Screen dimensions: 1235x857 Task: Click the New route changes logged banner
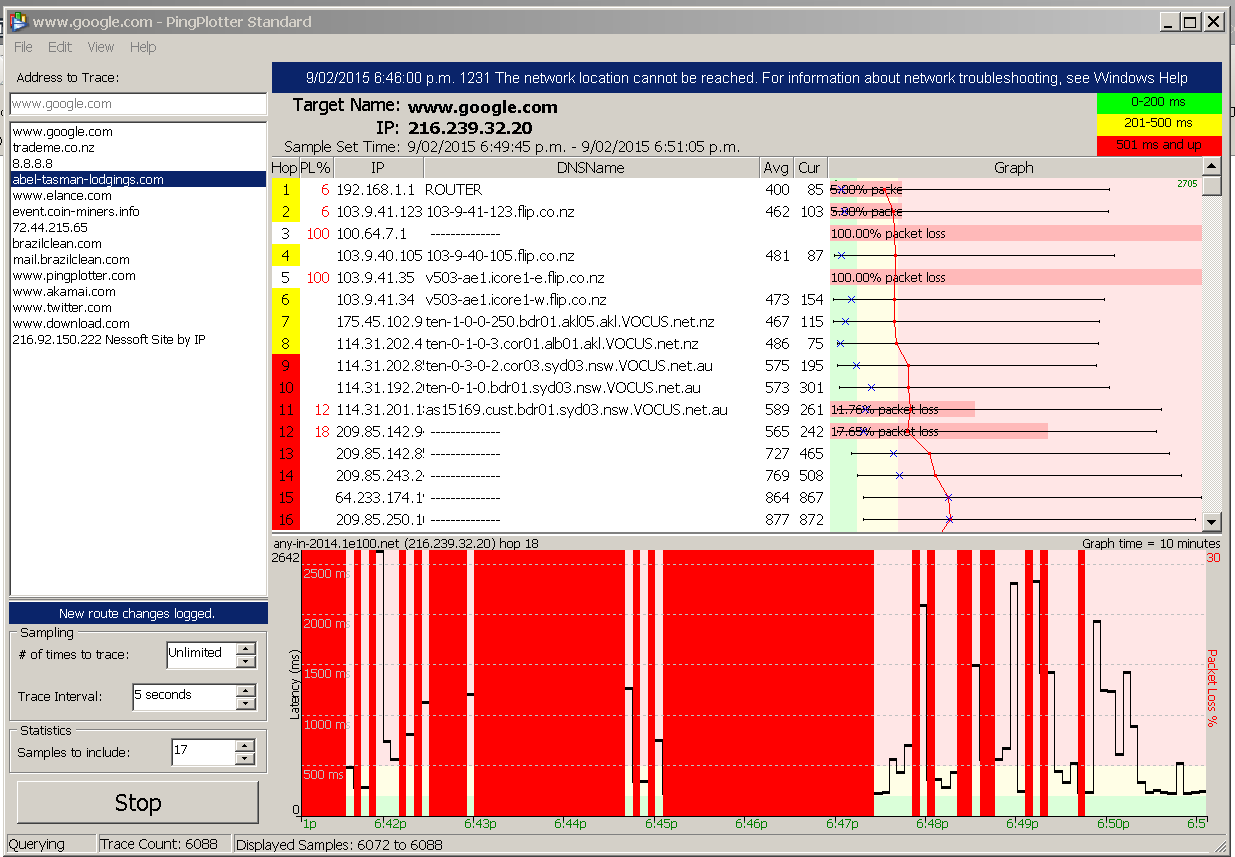[x=138, y=614]
